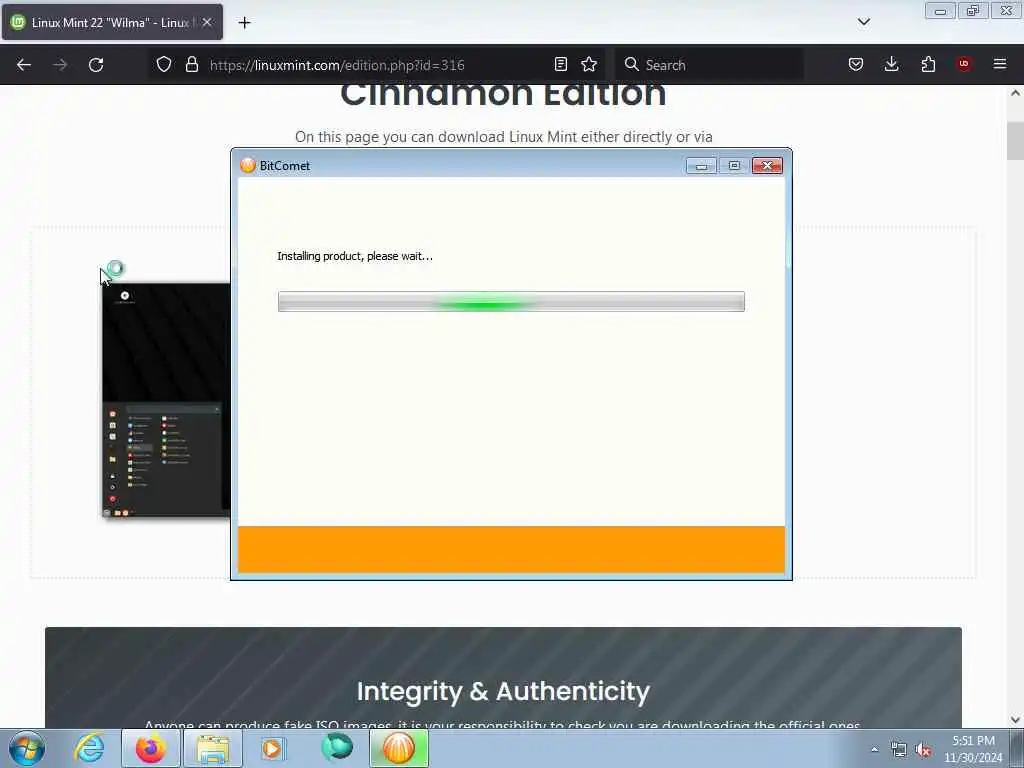Show Firefox downloads panel
The height and width of the screenshot is (768, 1024).
tap(891, 64)
